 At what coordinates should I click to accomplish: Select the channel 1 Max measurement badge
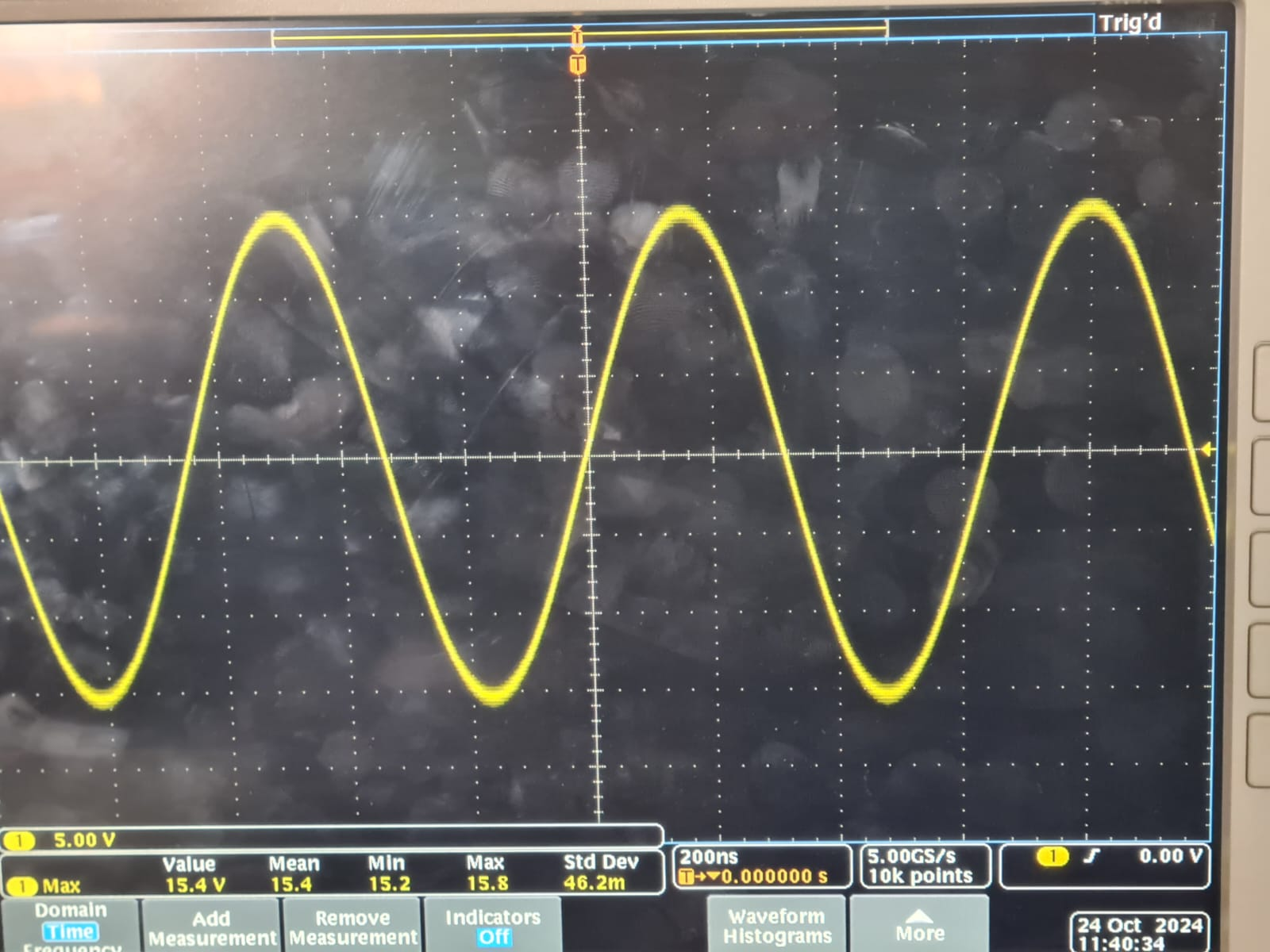tap(21, 885)
